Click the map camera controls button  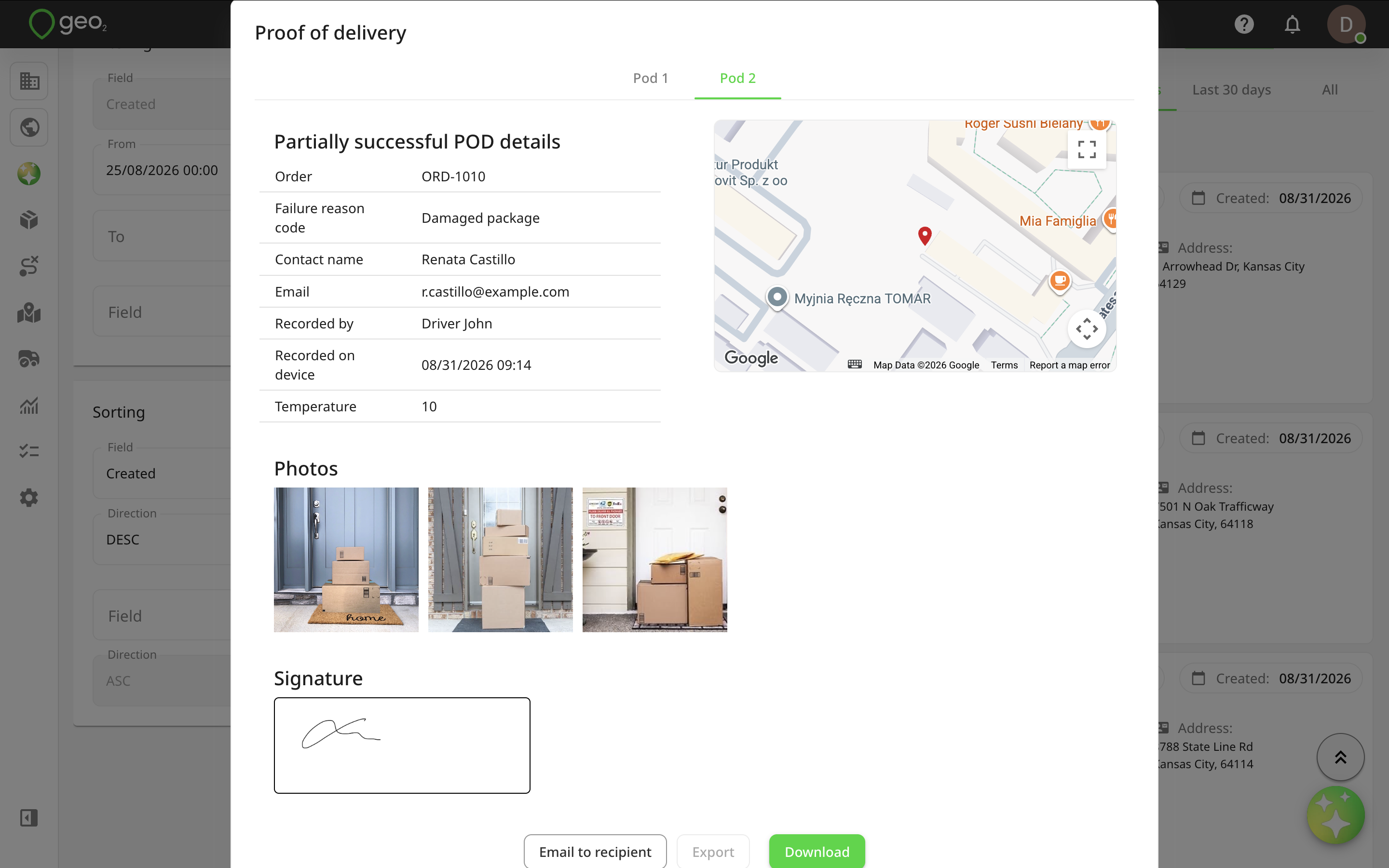[x=1087, y=329]
